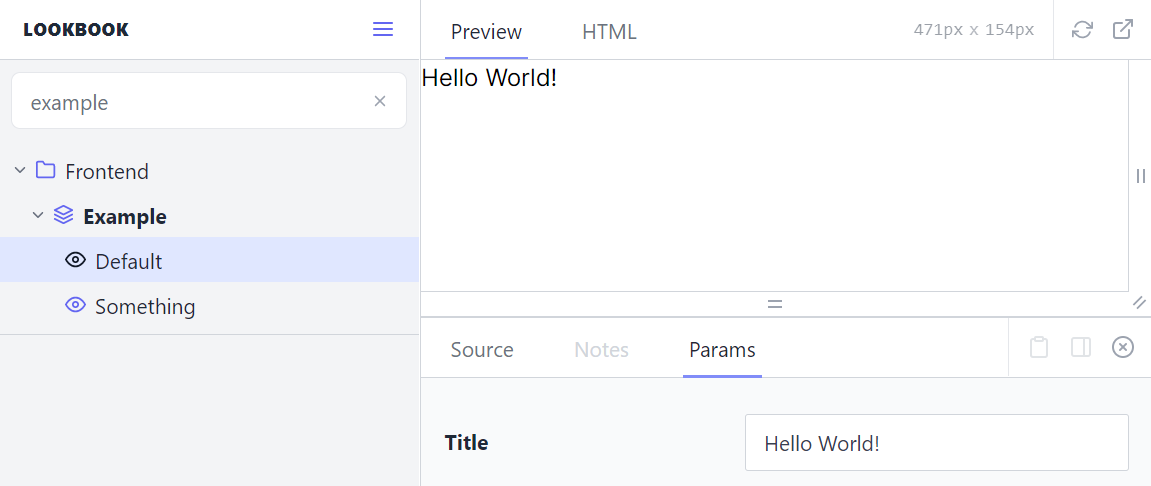Close the bottom drawer panel
The image size is (1151, 486).
pyautogui.click(x=1122, y=347)
